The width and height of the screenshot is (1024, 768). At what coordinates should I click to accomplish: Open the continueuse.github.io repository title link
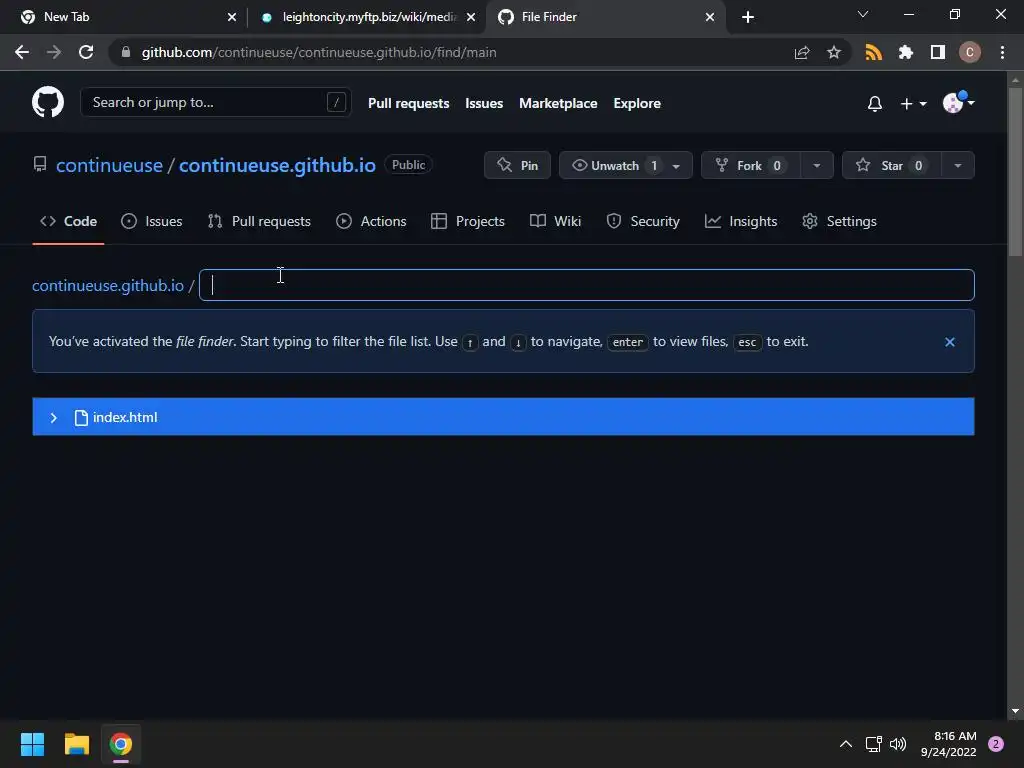277,165
